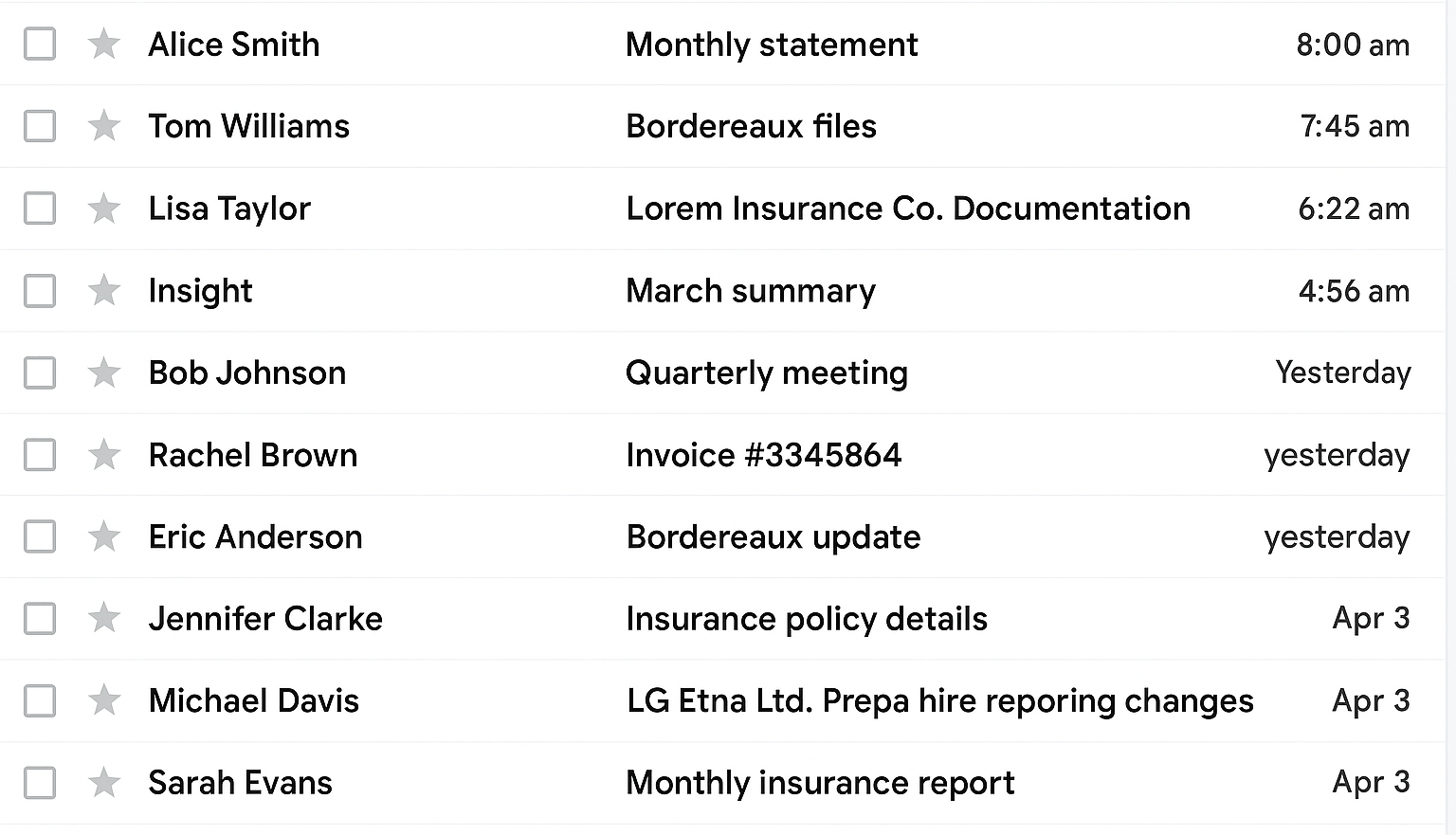Star the Jennifer Clarke email
1456x835 pixels.
103,619
